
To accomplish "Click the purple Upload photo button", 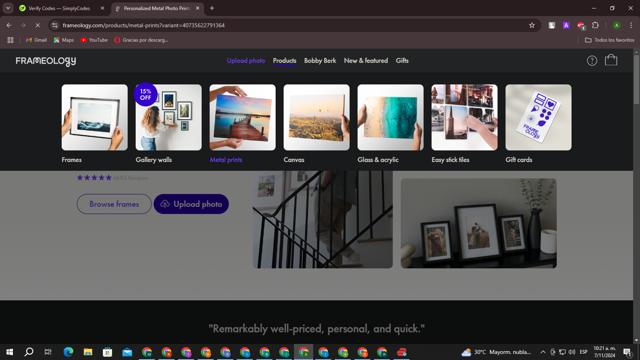I will (191, 204).
